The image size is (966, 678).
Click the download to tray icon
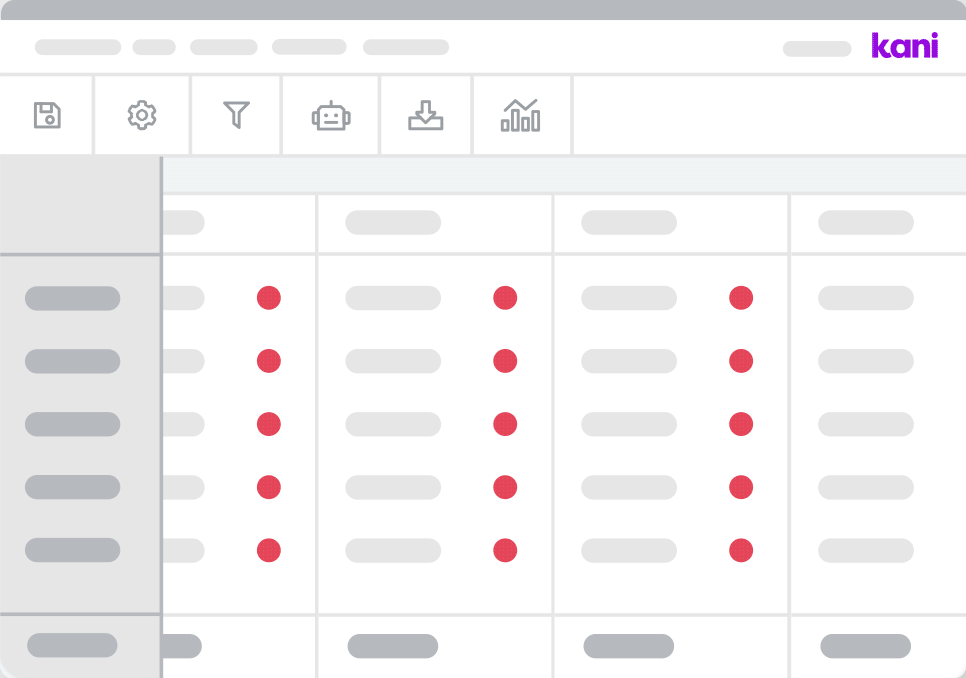click(x=426, y=115)
